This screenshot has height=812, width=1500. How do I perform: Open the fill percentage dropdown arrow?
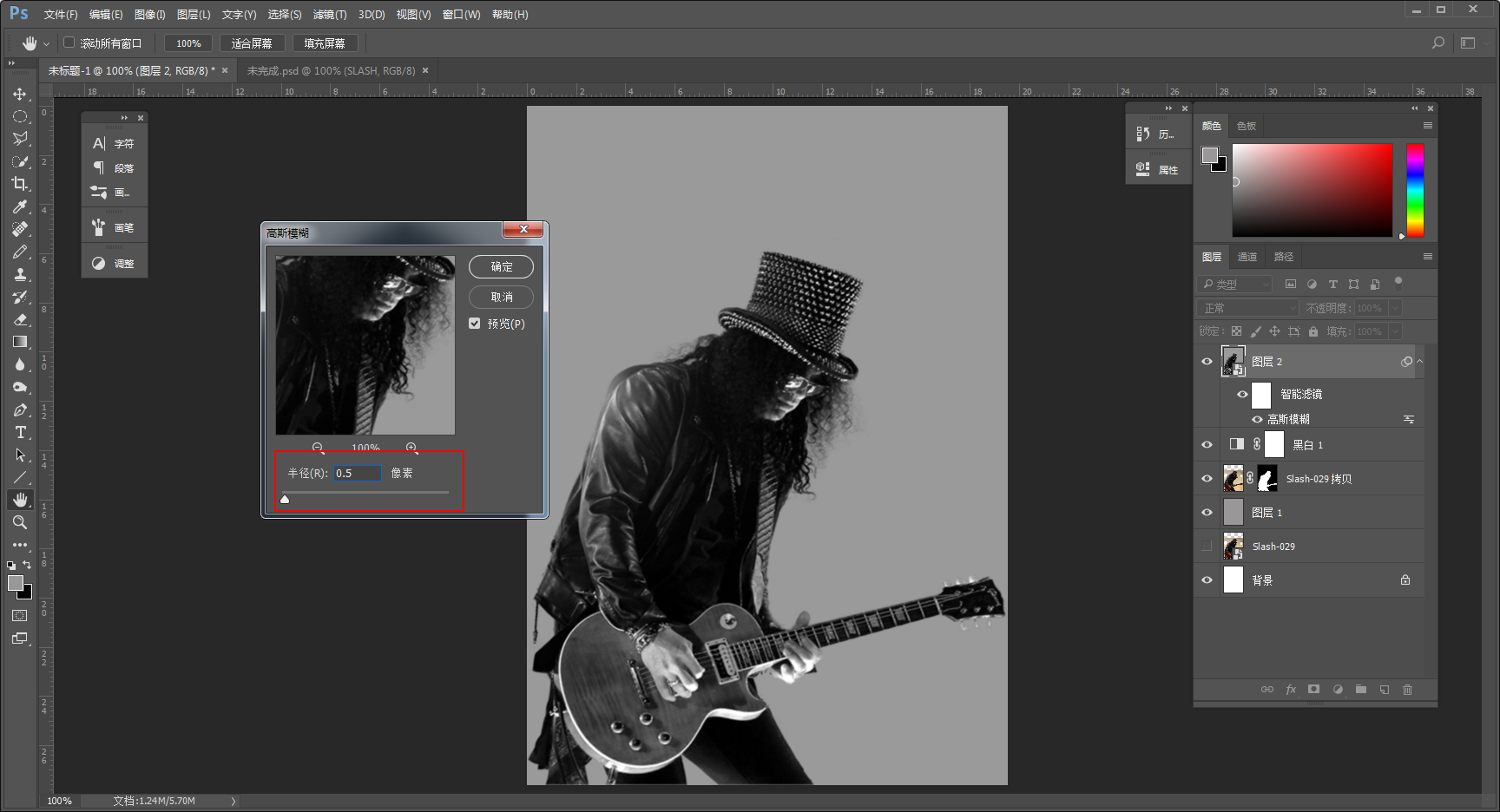click(x=1395, y=331)
